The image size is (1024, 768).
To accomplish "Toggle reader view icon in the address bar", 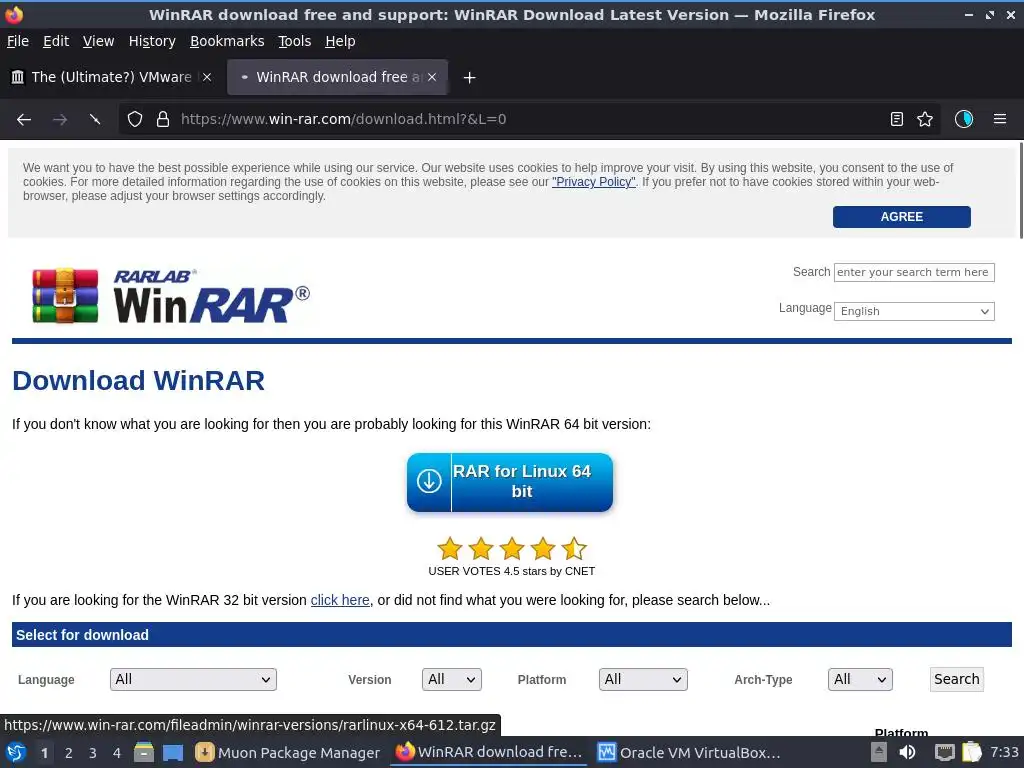I will (x=897, y=119).
